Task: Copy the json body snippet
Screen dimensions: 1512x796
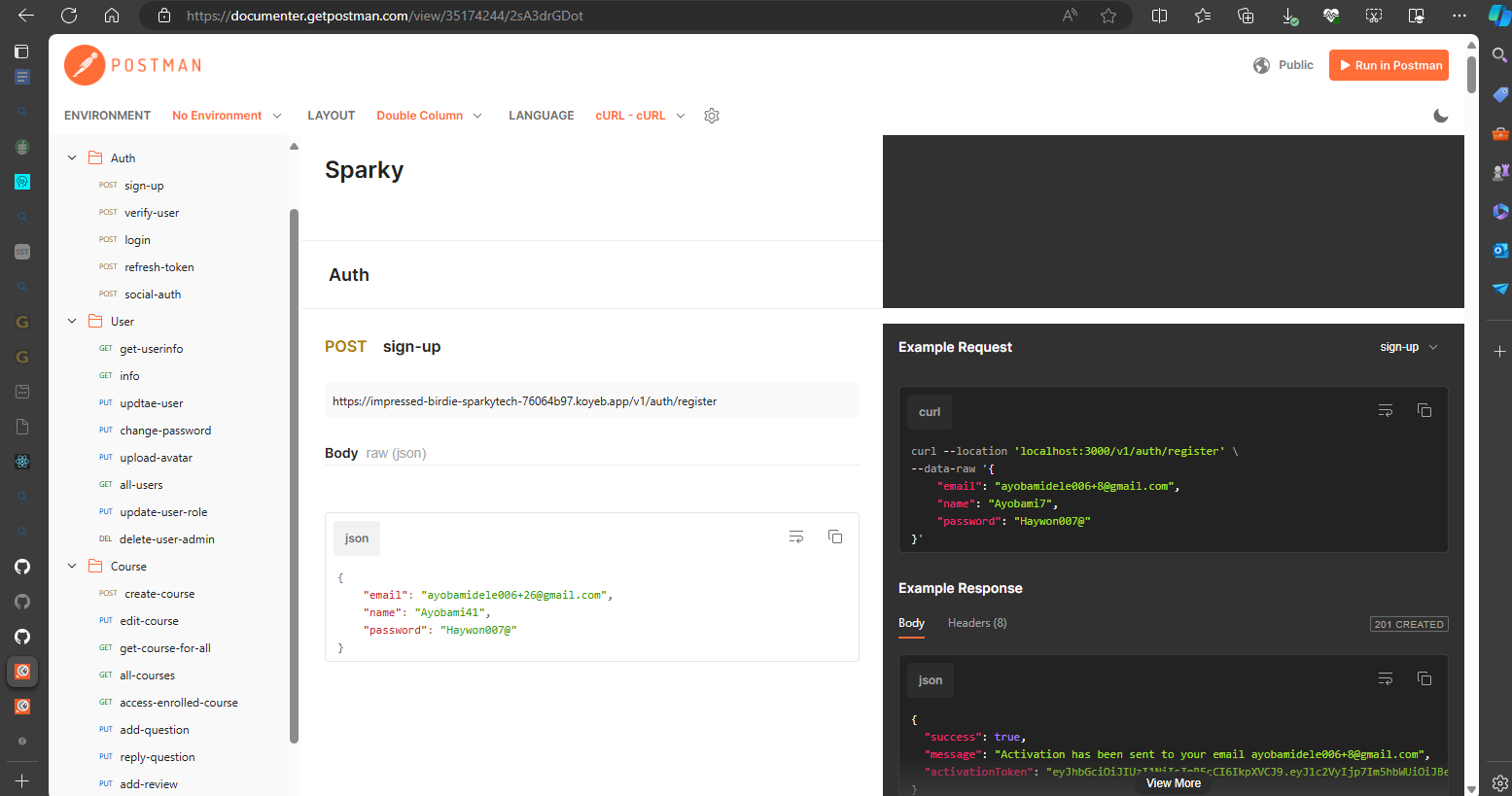Action: pos(835,536)
